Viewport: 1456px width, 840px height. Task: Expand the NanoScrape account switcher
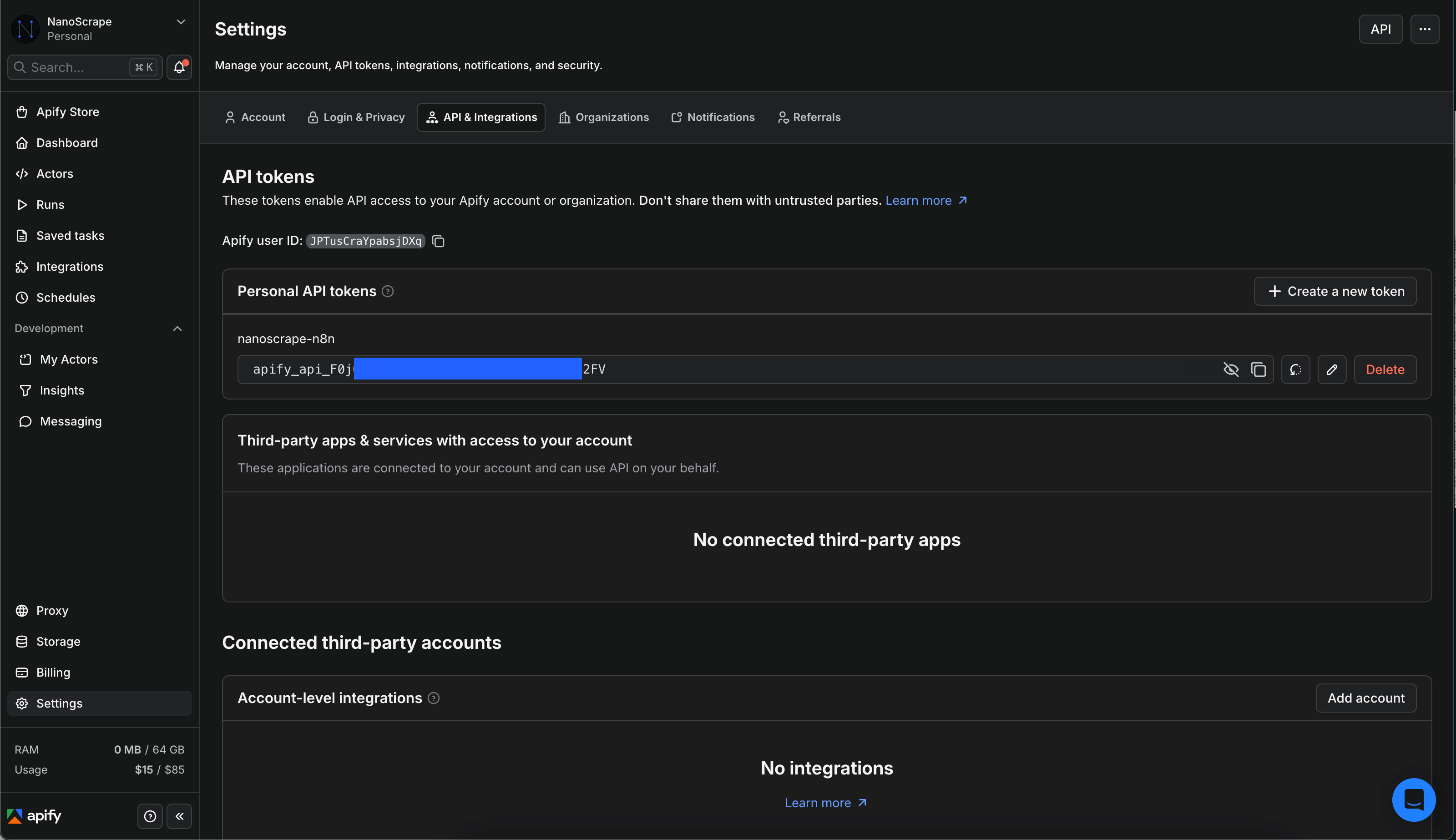tap(181, 22)
